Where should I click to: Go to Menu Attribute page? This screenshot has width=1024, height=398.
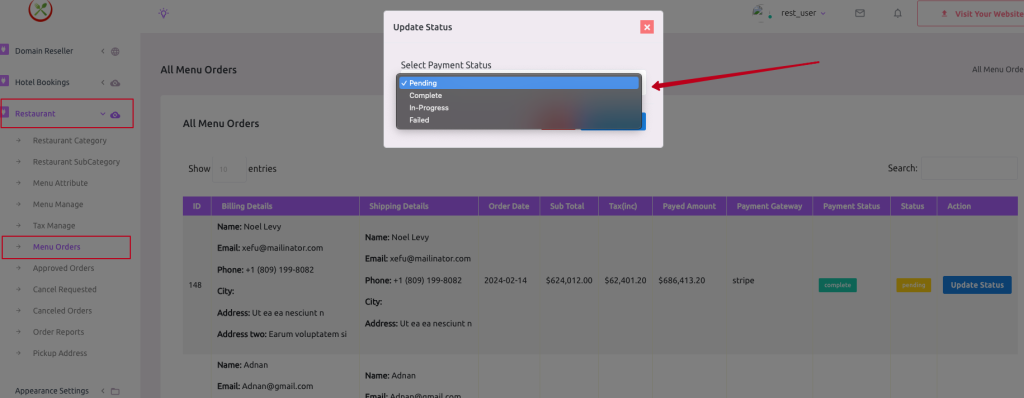(x=60, y=183)
